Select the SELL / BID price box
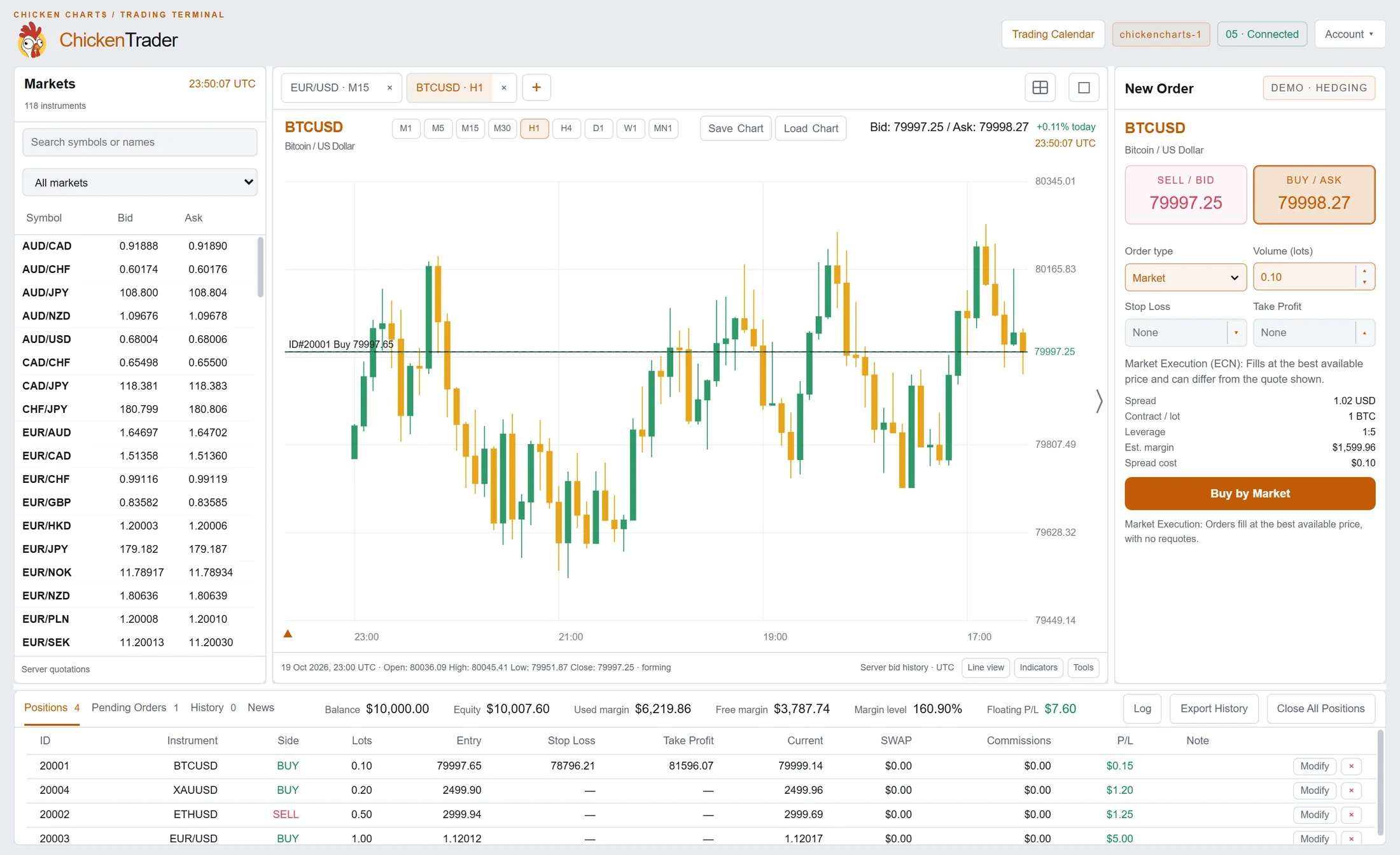This screenshot has width=1400, height=855. coord(1186,195)
